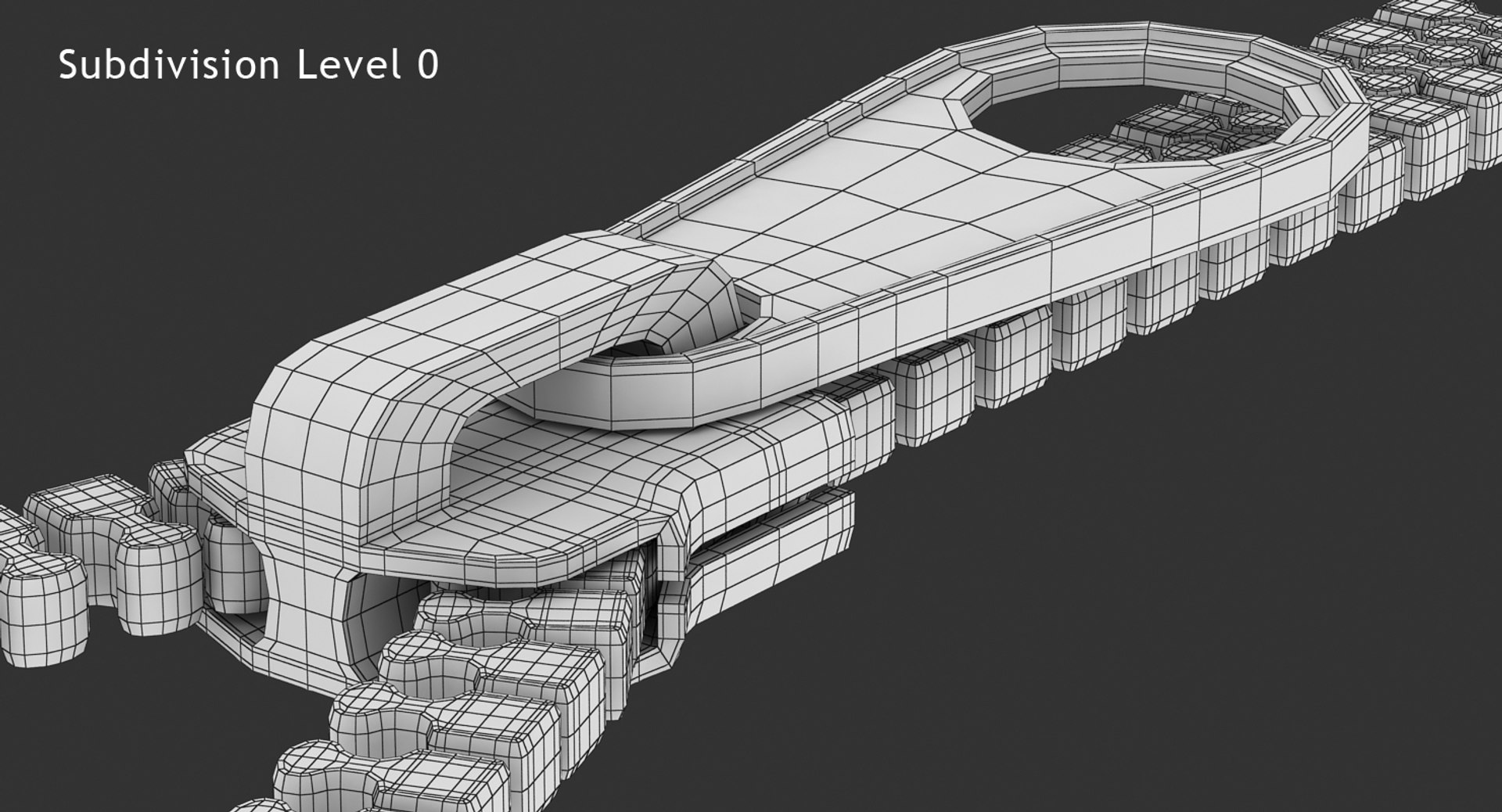Click the 'Subdivision Level 0' text label

pos(249,65)
